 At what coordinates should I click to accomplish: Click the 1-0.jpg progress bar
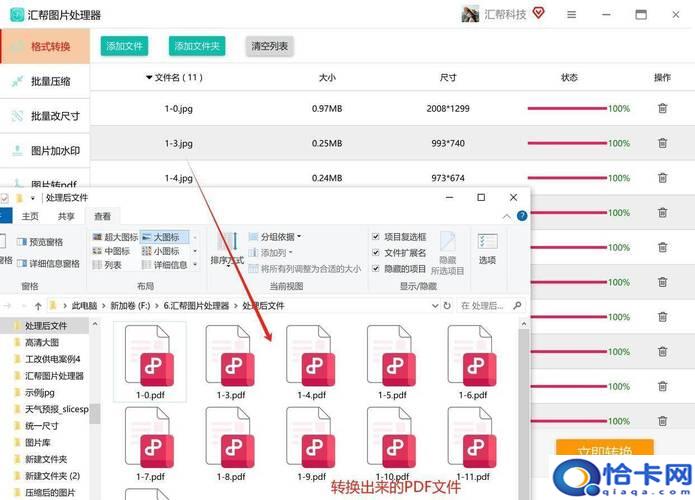point(567,108)
